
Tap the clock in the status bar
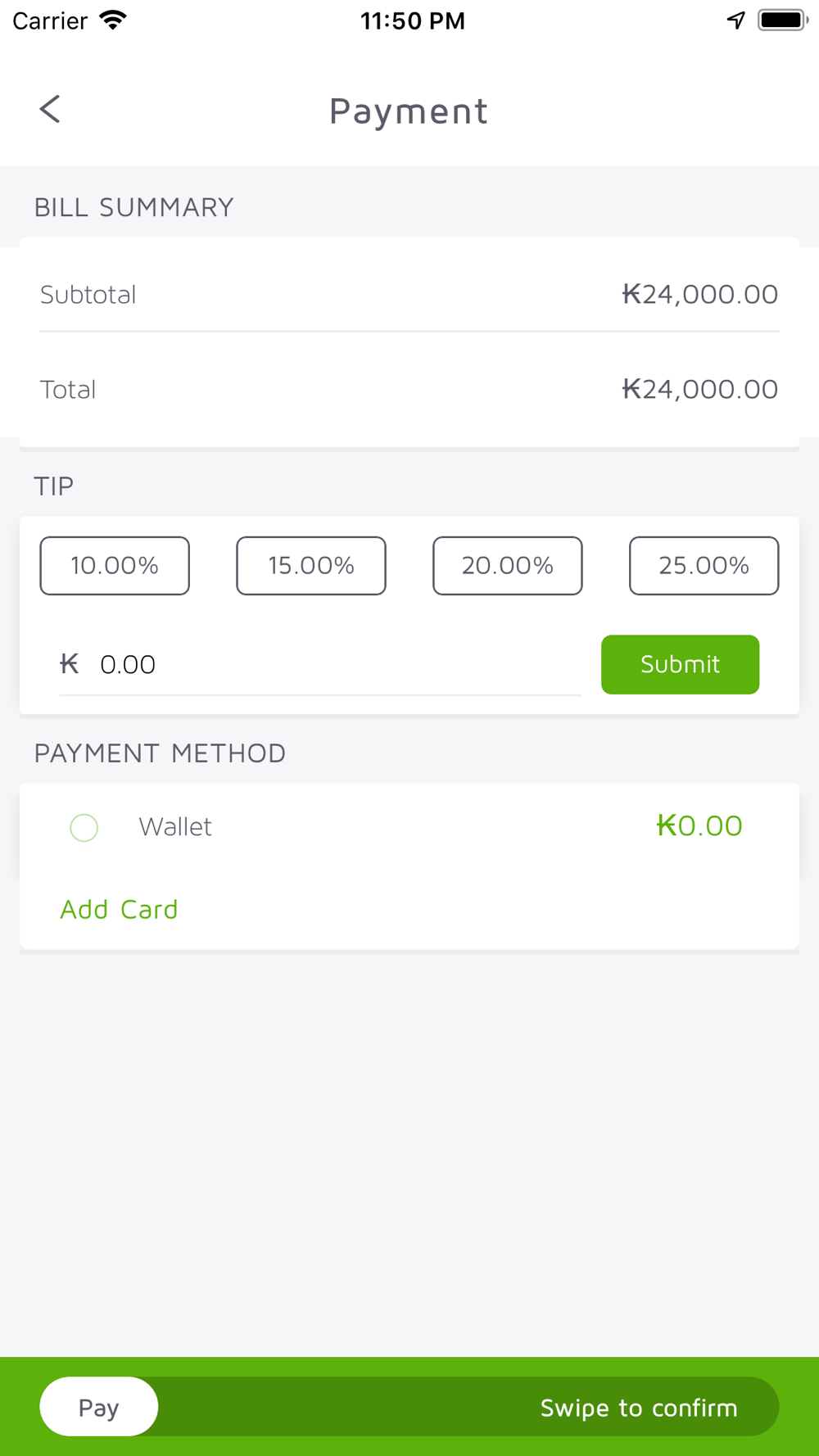413,20
